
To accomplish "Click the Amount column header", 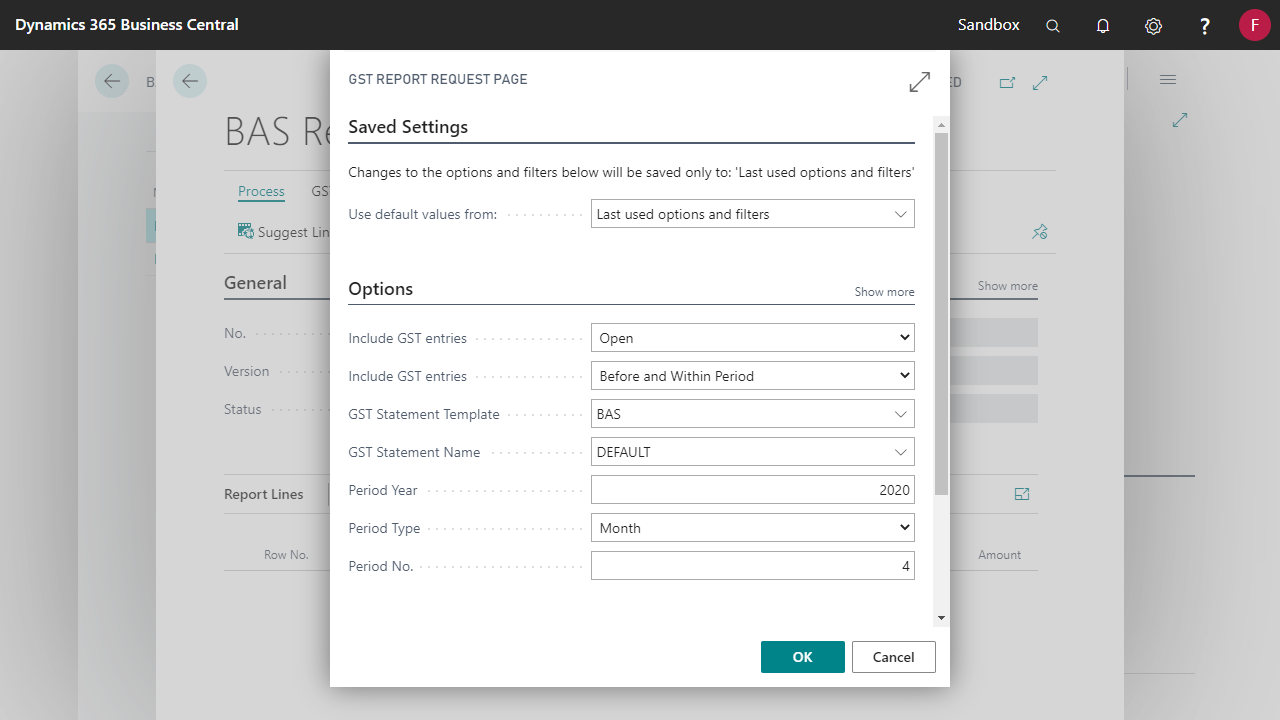I will [x=1000, y=555].
